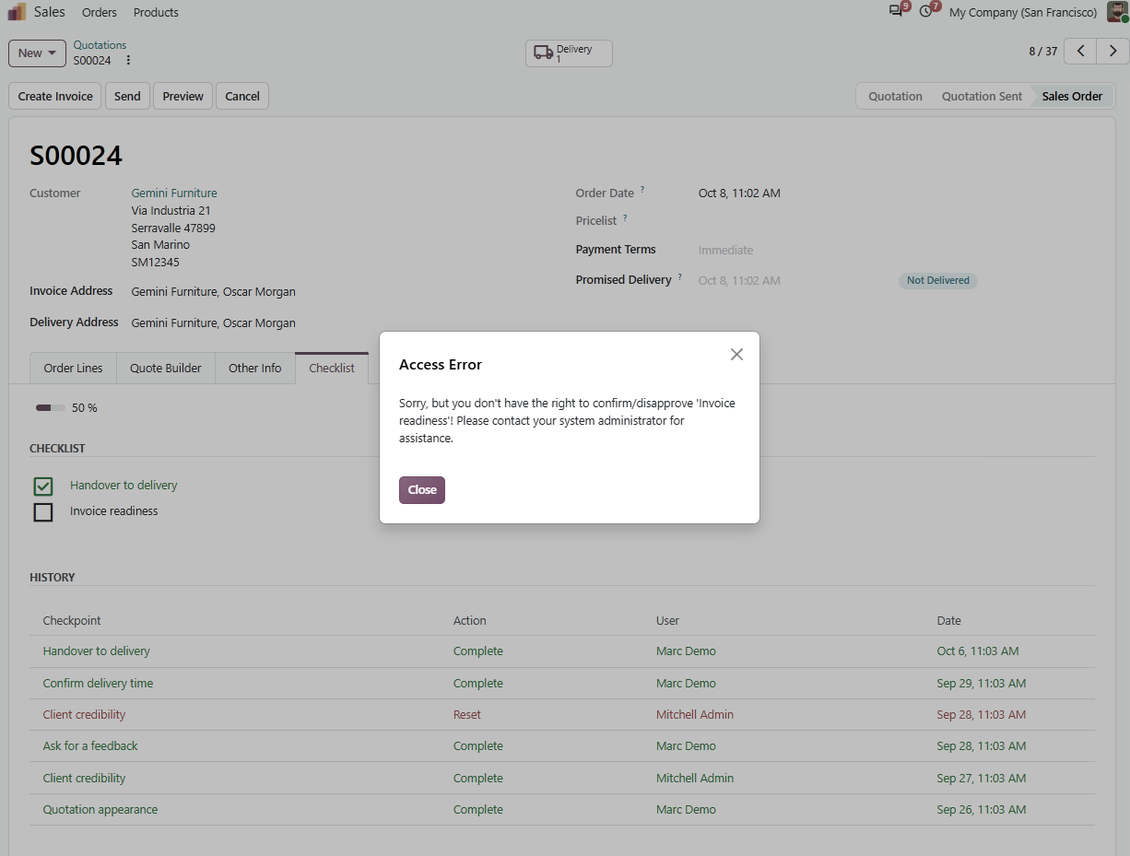
Task: Select the Quotation status stage
Action: [x=895, y=96]
